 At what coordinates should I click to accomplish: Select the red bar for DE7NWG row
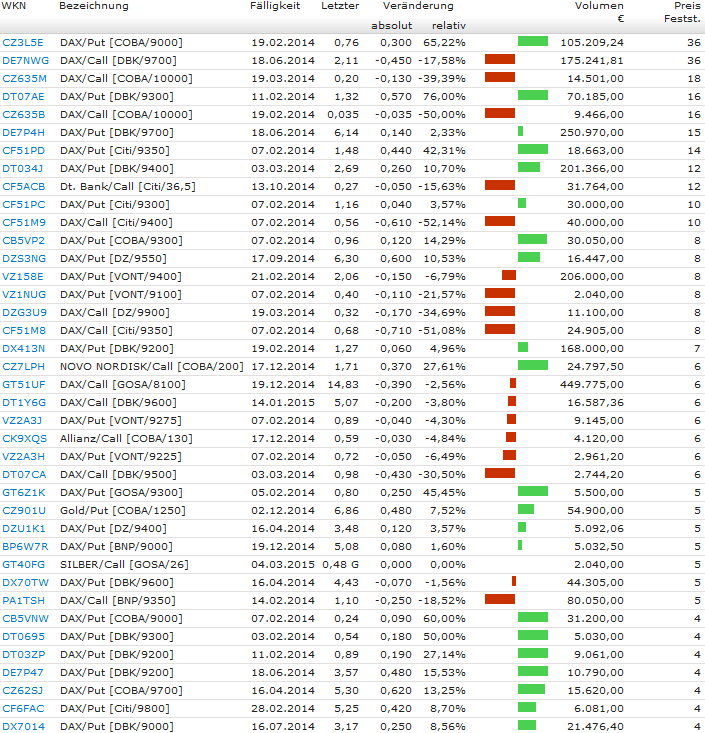[x=500, y=59]
